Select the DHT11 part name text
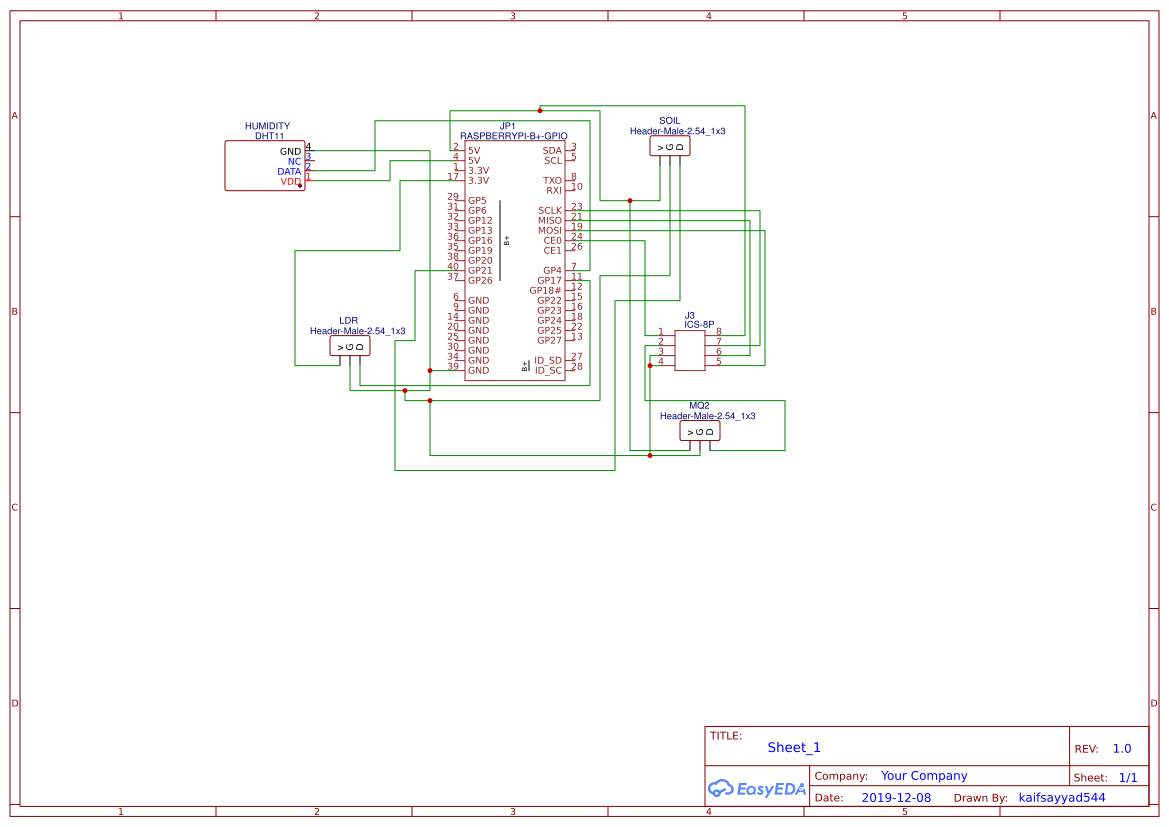Image resolution: width=1169 pixels, height=827 pixels. point(269,136)
